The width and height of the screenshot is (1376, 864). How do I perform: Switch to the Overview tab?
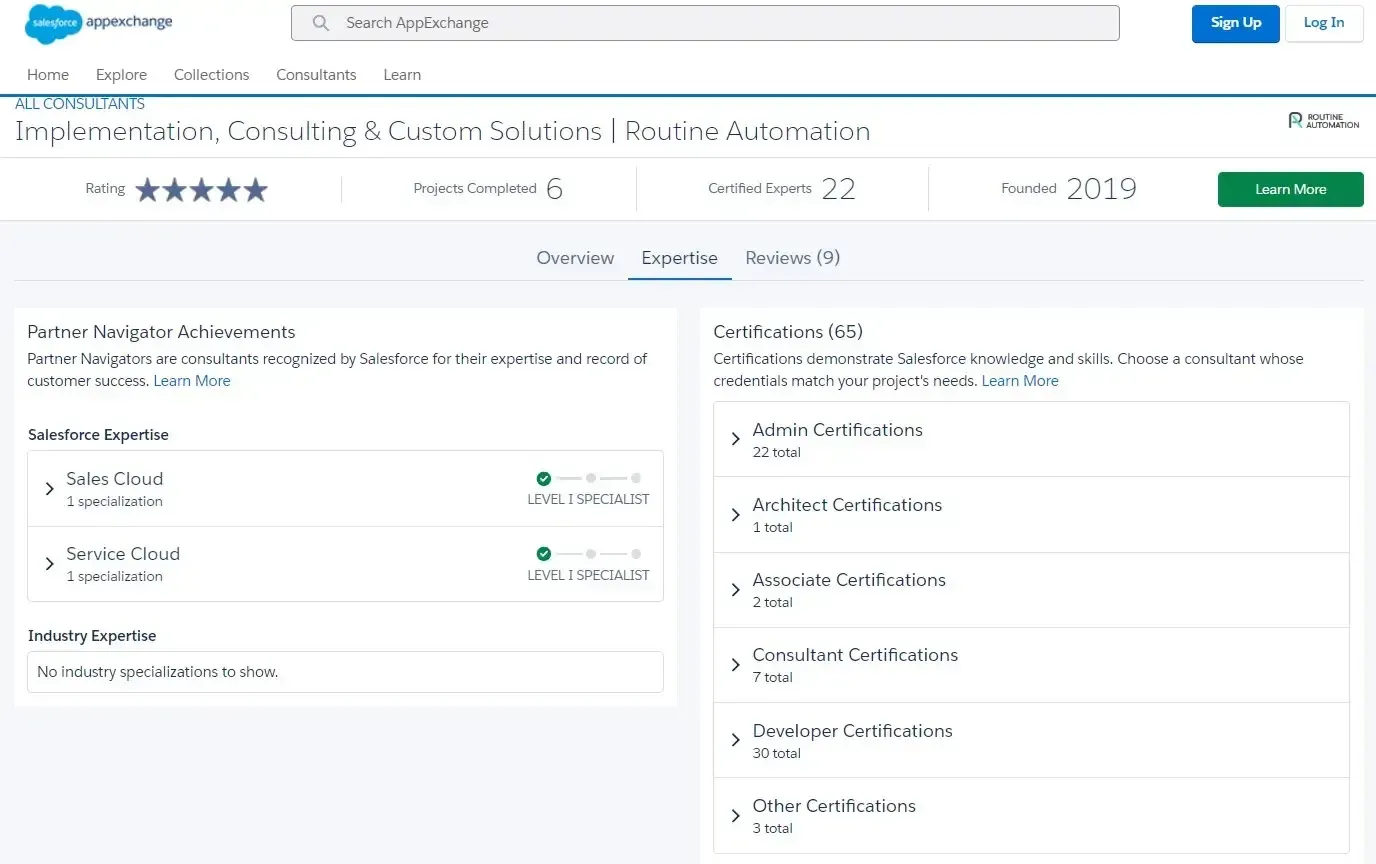point(575,258)
